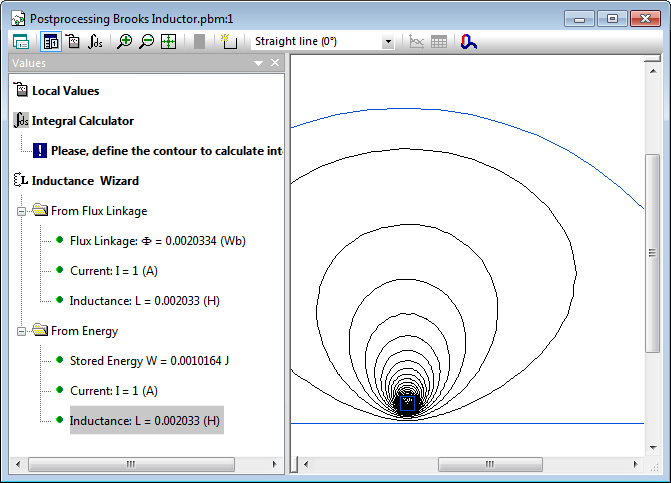Open the Integral Calculator toolbar icon
Viewport: 671px width, 483px height.
coord(95,41)
